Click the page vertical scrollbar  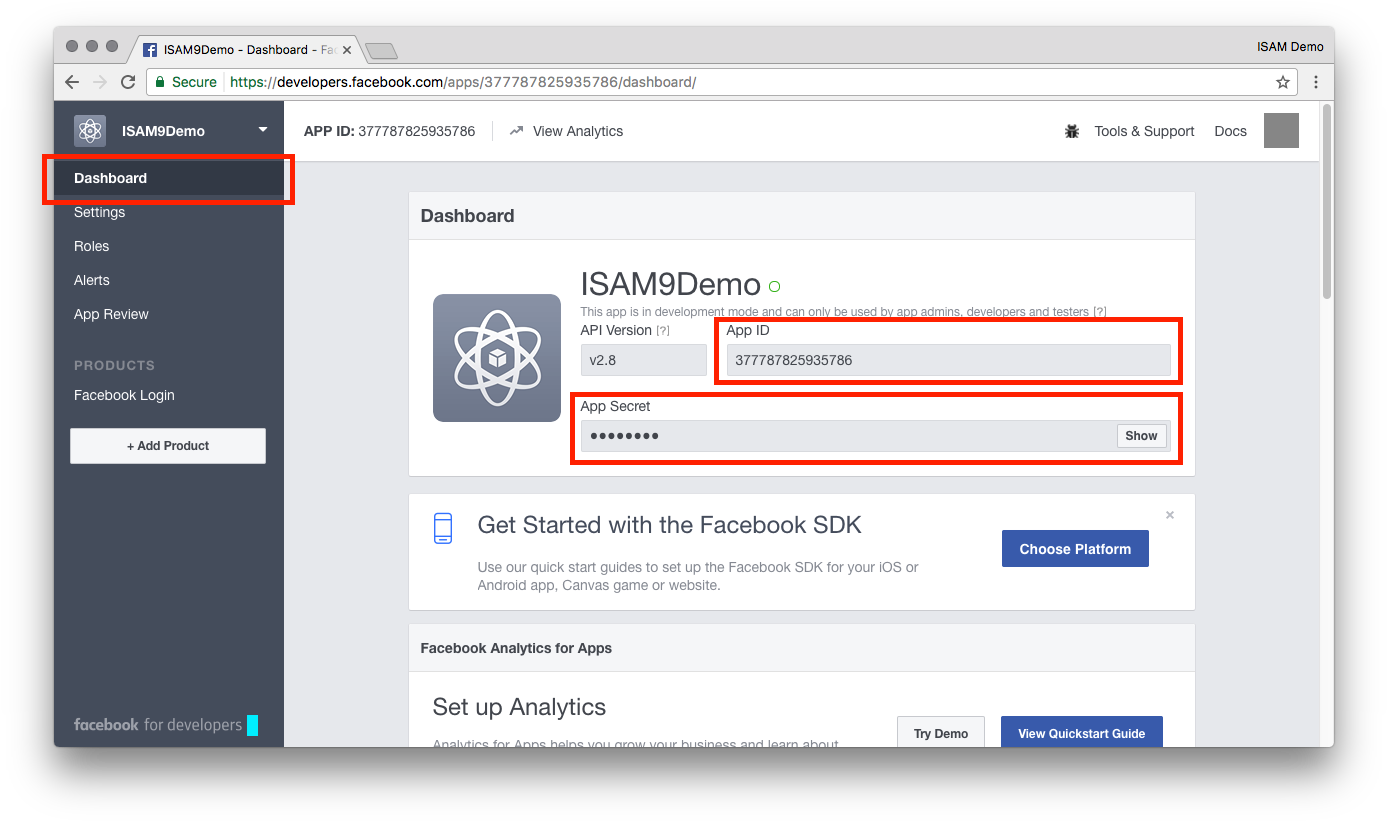(1327, 202)
